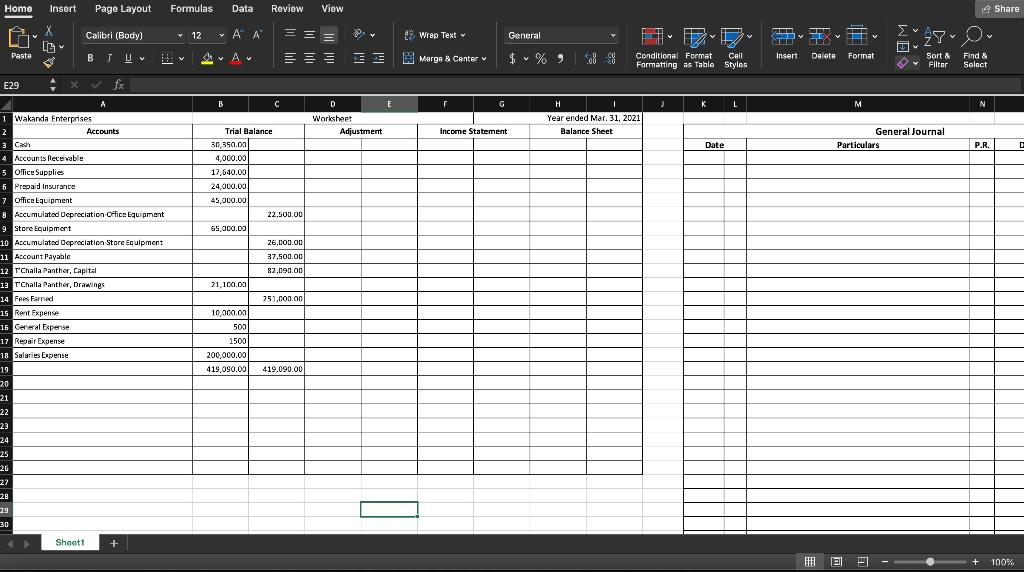Switch to the Insert tab
This screenshot has height=572, width=1024.
63,8
